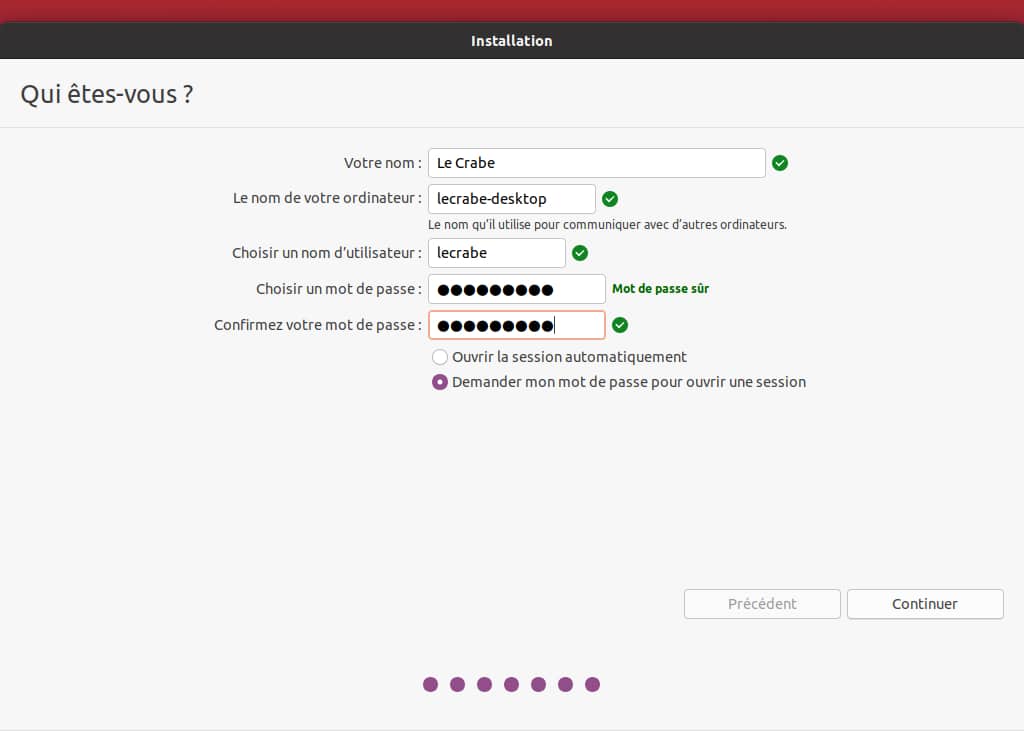Click the 'Confirmez votre mot de passe' field
The width and height of the screenshot is (1024, 731).
pyautogui.click(x=517, y=325)
